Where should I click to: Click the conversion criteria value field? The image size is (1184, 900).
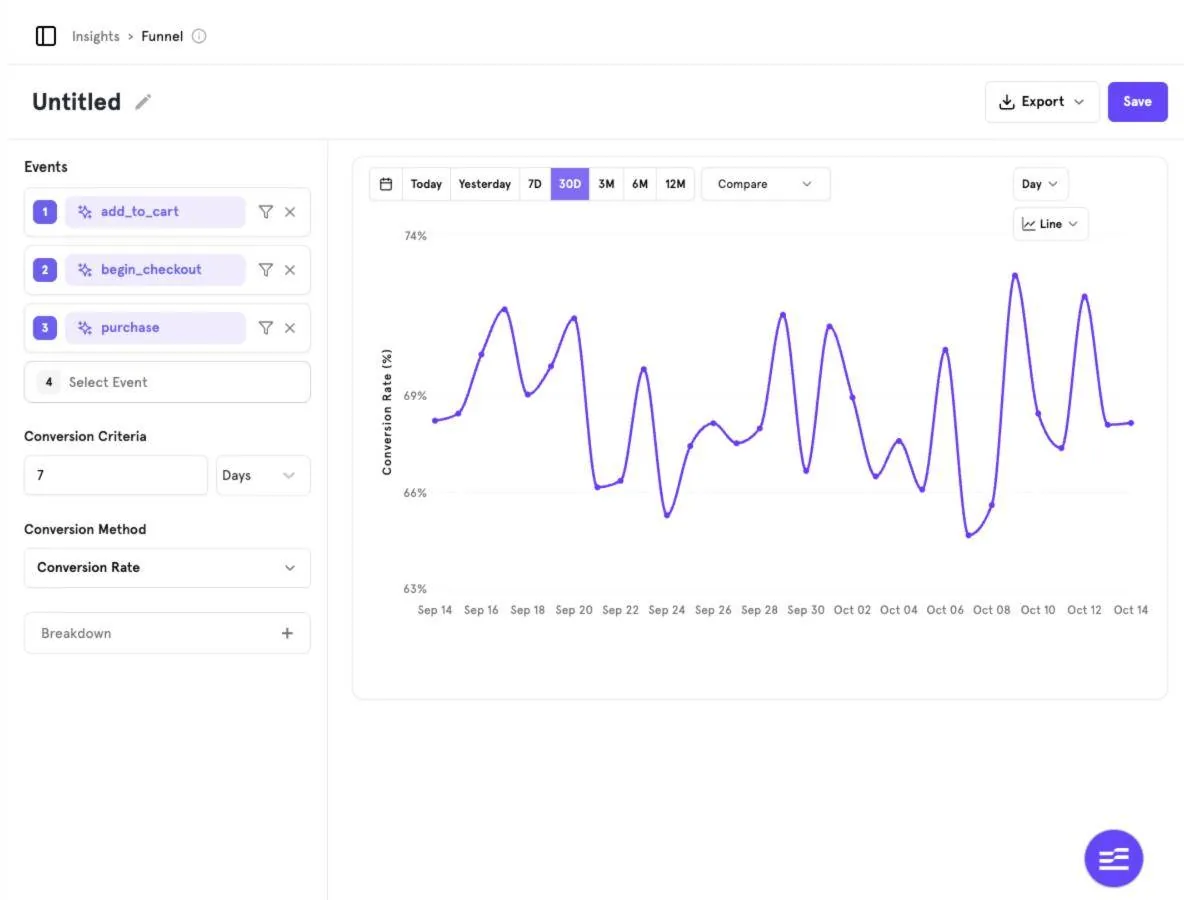pyautogui.click(x=116, y=476)
